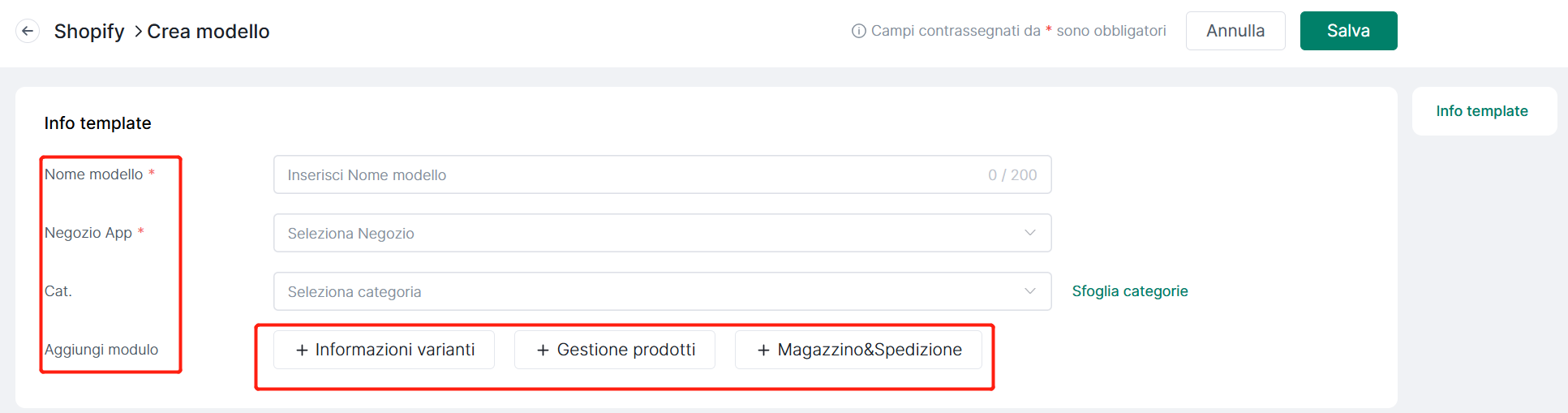Expand the chevron arrow in the Negozio field

click(x=1030, y=233)
